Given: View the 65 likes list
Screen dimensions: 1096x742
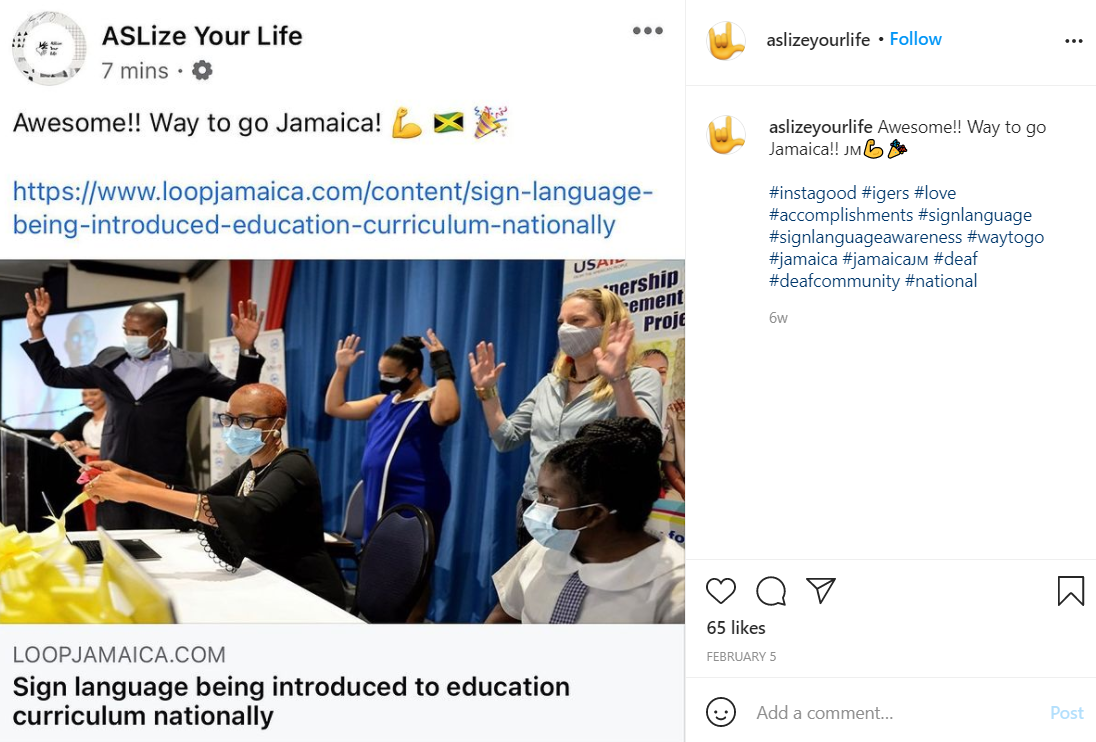Looking at the screenshot, I should click(x=736, y=628).
